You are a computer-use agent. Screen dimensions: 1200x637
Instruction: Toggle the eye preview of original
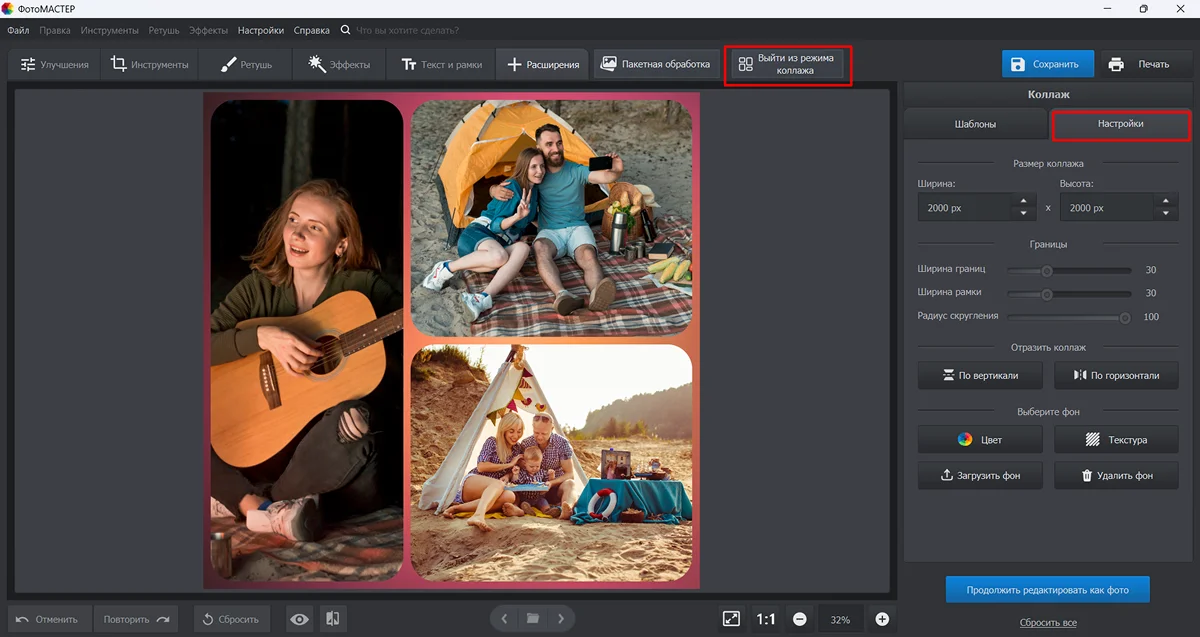(299, 619)
